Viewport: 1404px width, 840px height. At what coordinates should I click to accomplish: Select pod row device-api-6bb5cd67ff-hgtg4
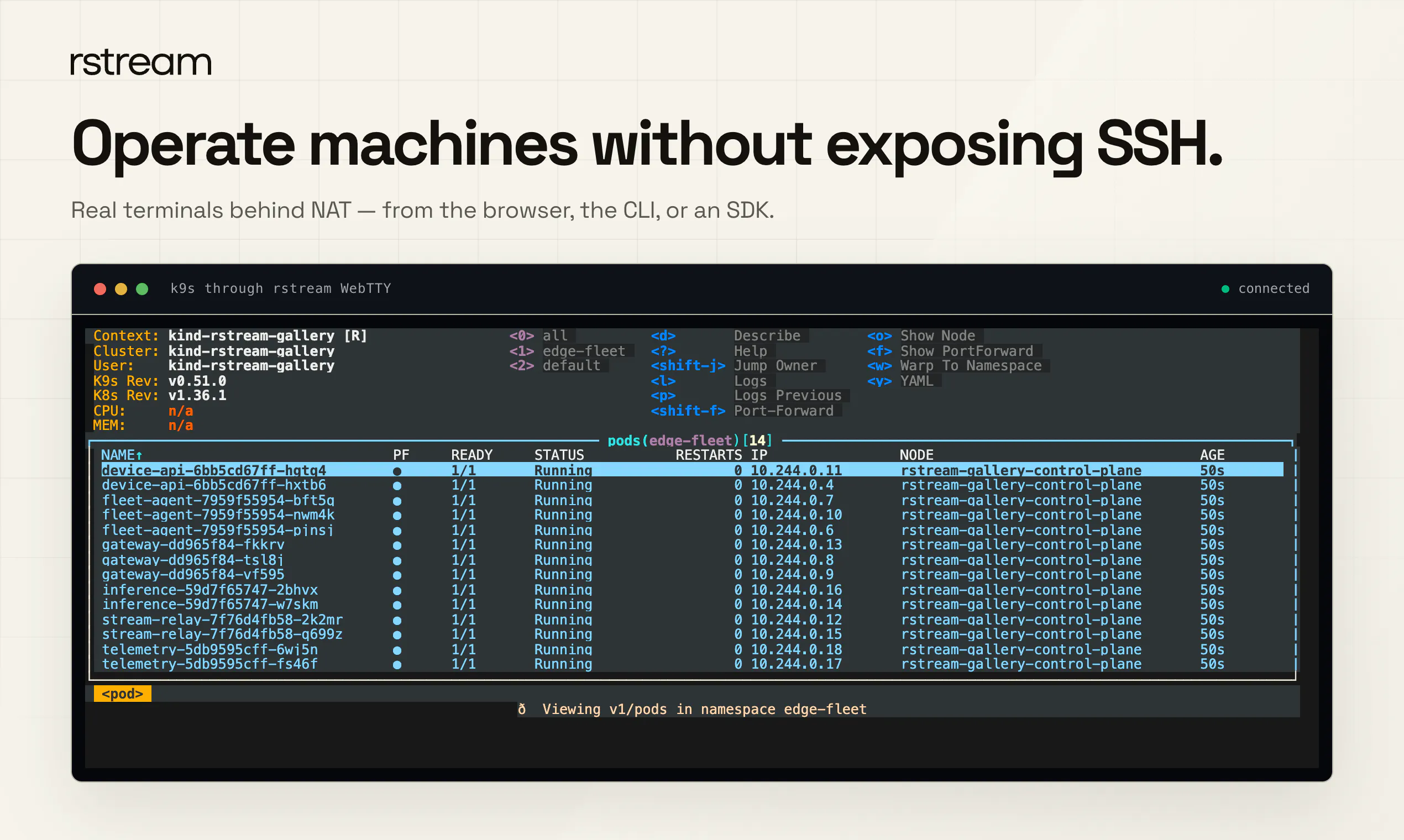[692, 470]
